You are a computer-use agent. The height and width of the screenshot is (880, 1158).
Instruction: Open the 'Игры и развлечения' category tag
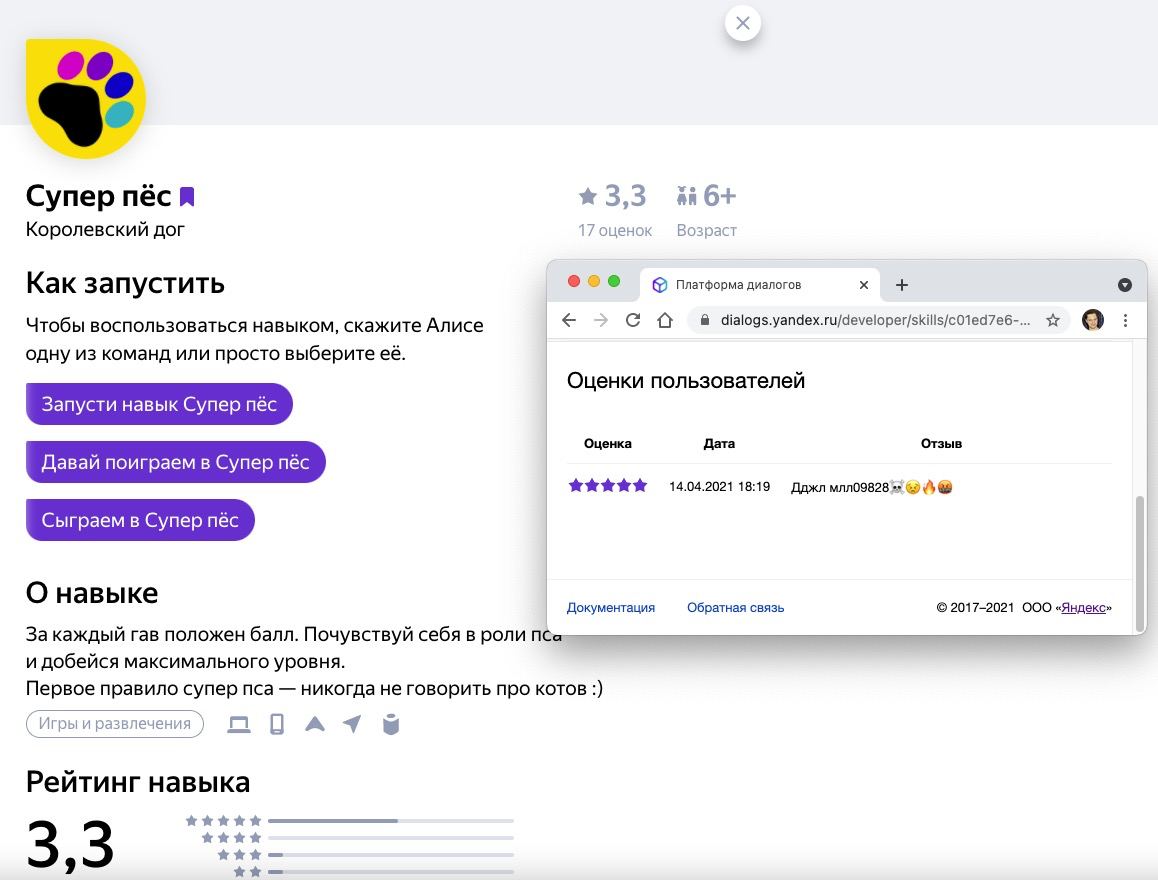click(114, 723)
